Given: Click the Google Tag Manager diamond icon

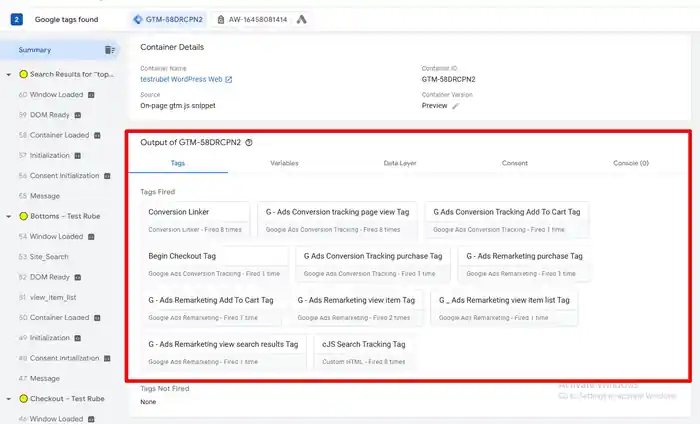Looking at the screenshot, I should [x=138, y=20].
